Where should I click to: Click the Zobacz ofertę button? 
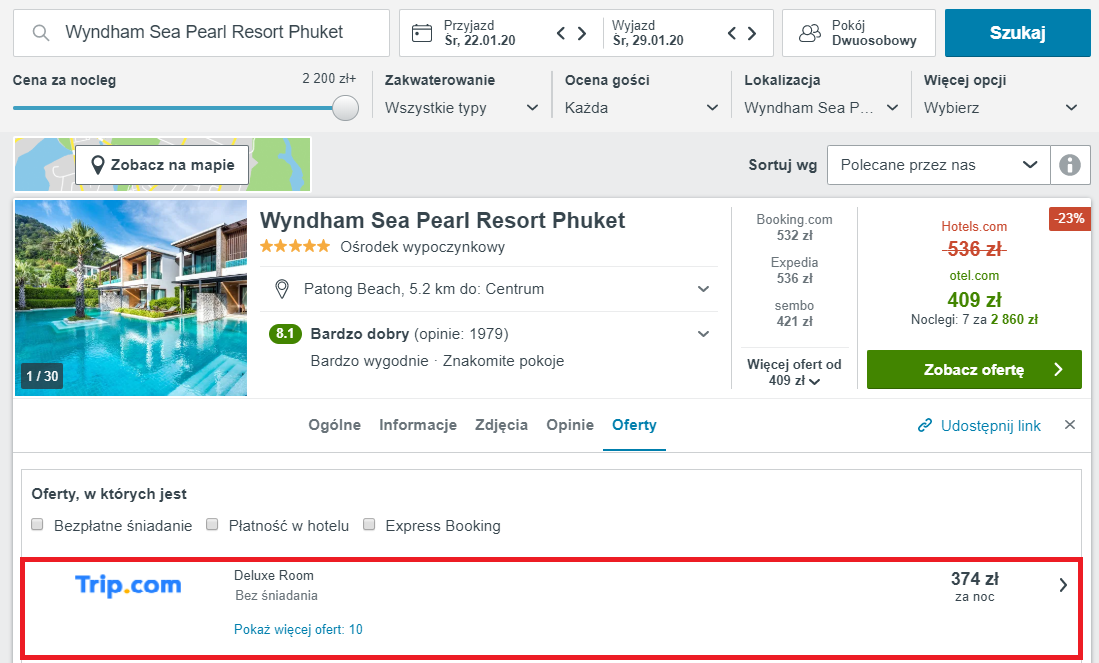(974, 369)
